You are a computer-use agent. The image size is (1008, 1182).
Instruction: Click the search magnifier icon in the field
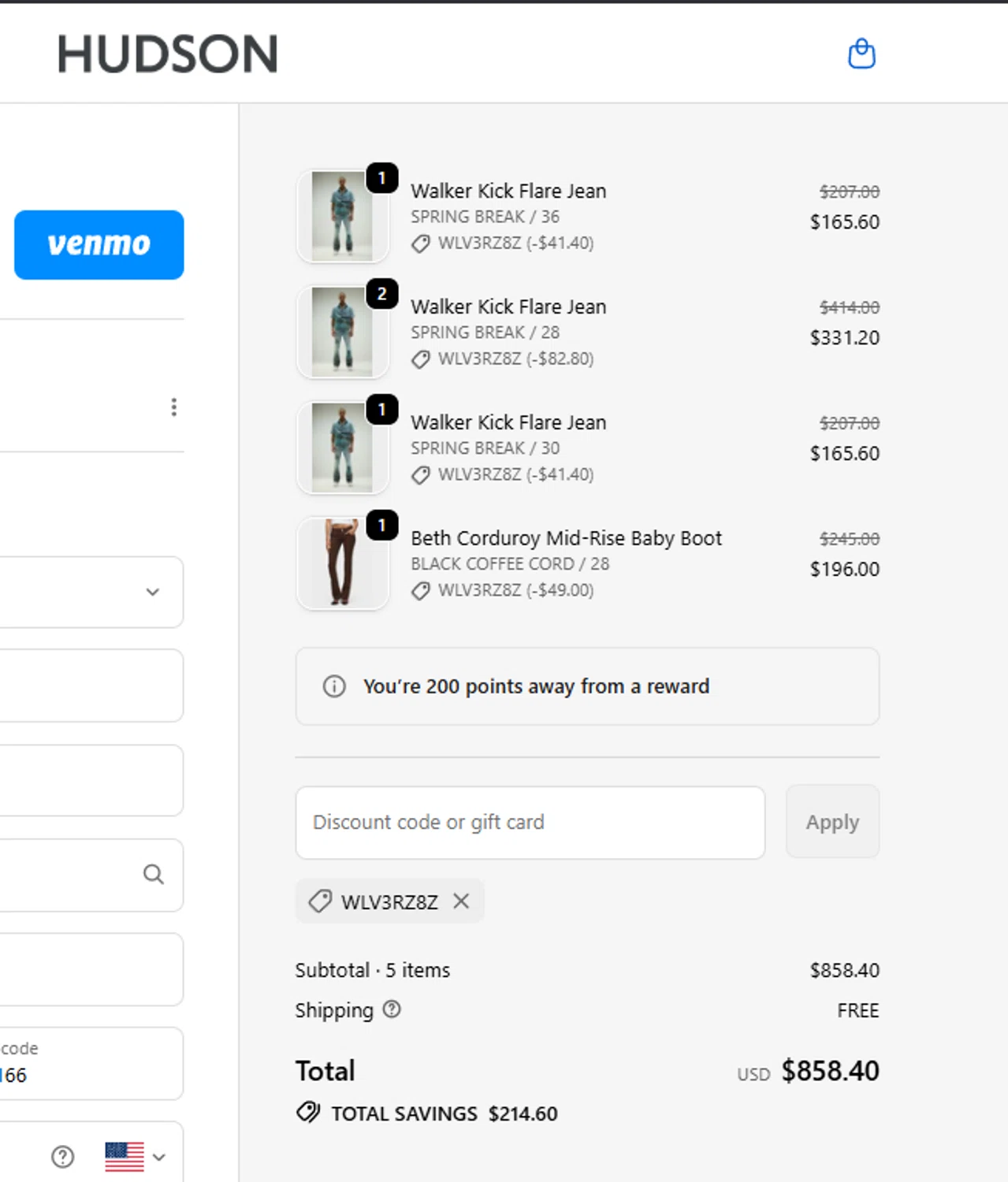click(154, 874)
